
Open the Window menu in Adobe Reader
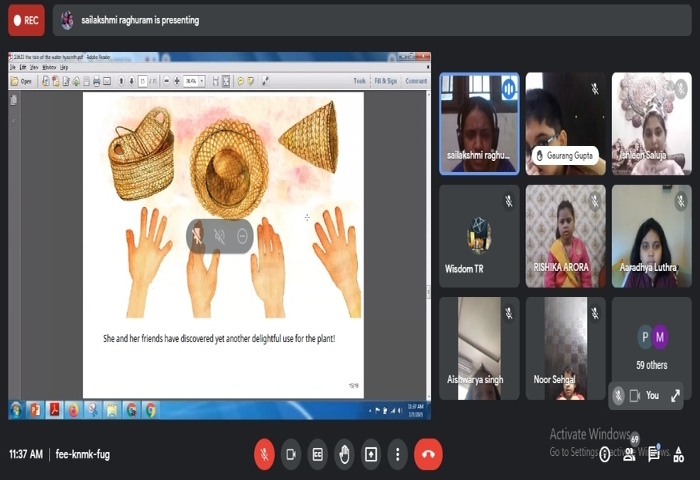(x=49, y=67)
